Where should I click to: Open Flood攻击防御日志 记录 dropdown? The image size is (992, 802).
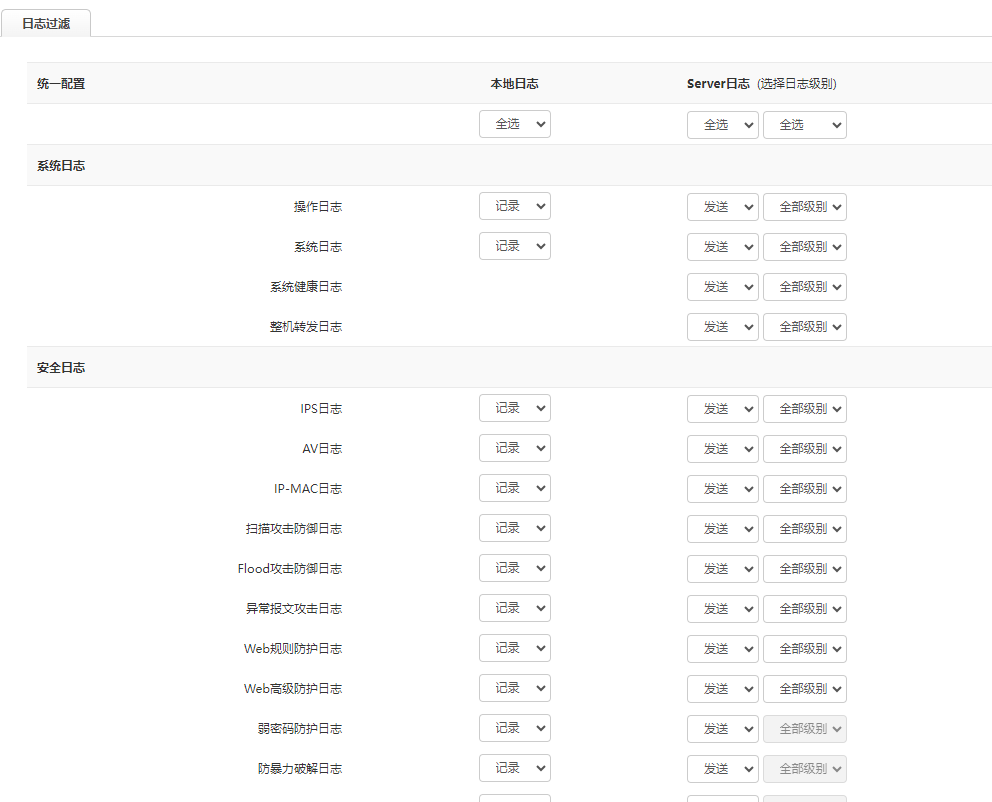[515, 568]
